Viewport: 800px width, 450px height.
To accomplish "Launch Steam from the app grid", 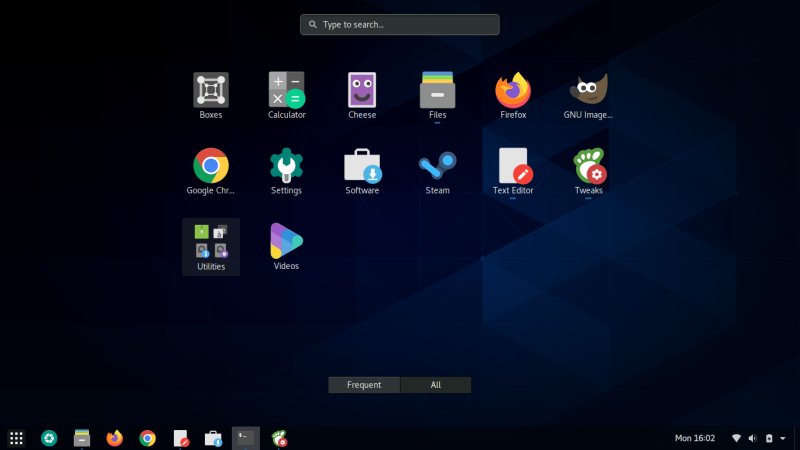I will click(437, 166).
